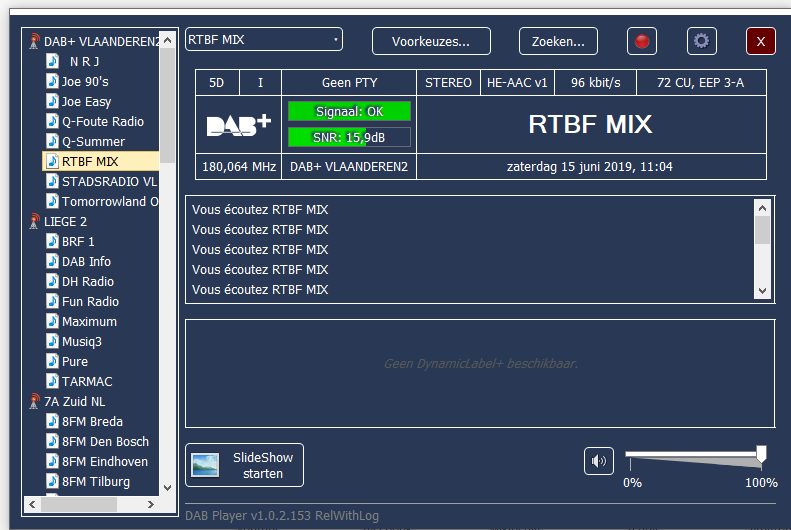Click the music note icon for N R J
The width and height of the screenshot is (791, 530).
tap(52, 61)
